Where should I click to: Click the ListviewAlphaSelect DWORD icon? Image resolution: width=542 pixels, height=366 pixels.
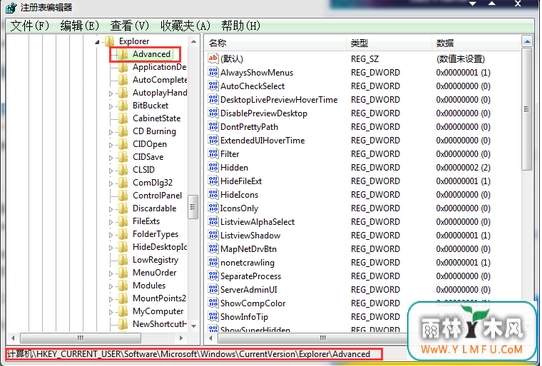[x=213, y=222]
